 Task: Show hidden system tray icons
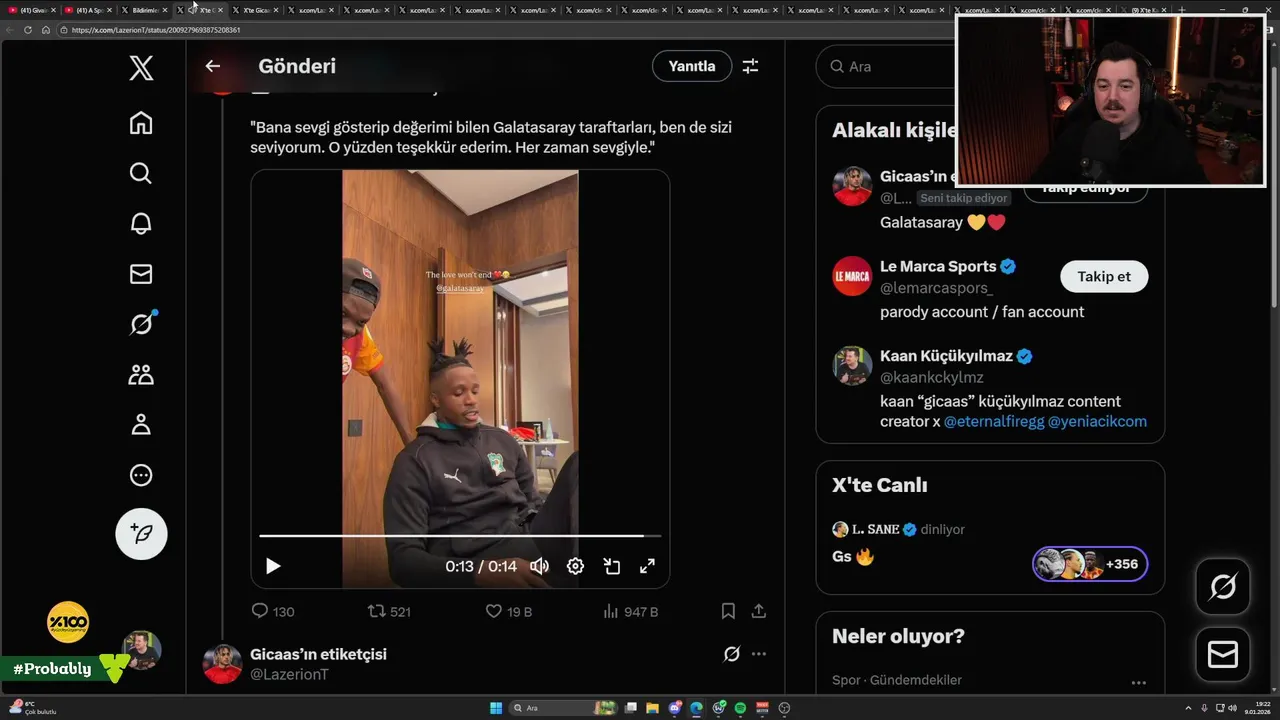pyautogui.click(x=1190, y=707)
